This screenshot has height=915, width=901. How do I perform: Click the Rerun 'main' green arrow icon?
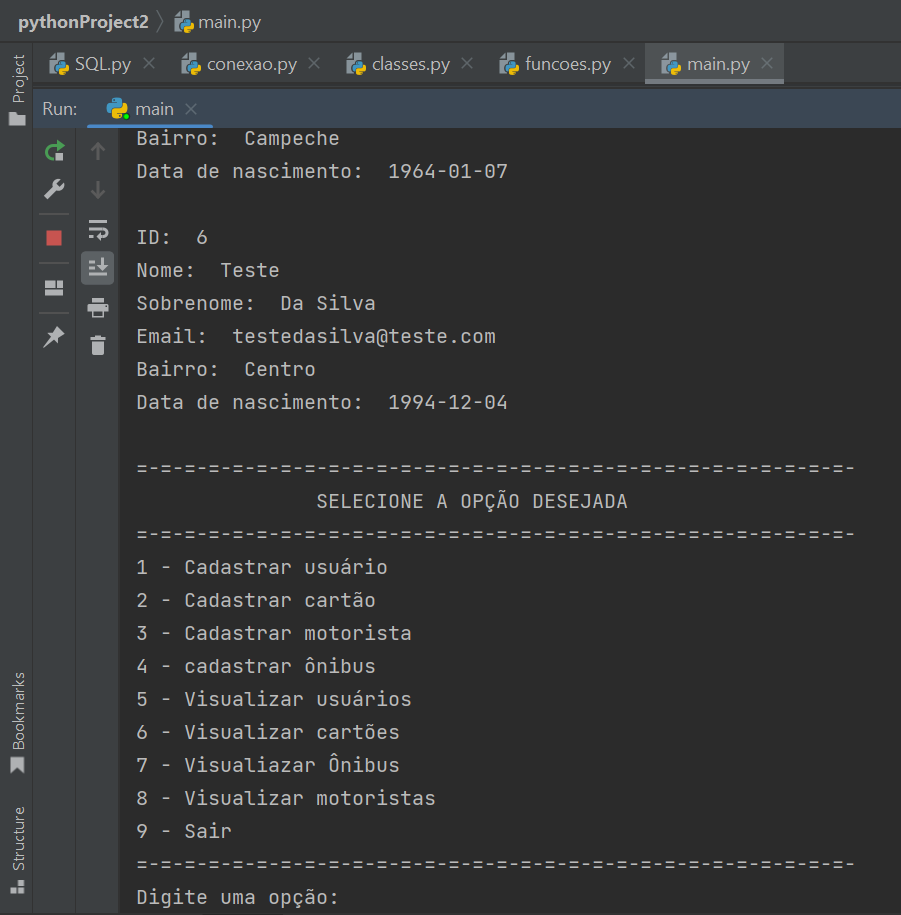tap(54, 151)
